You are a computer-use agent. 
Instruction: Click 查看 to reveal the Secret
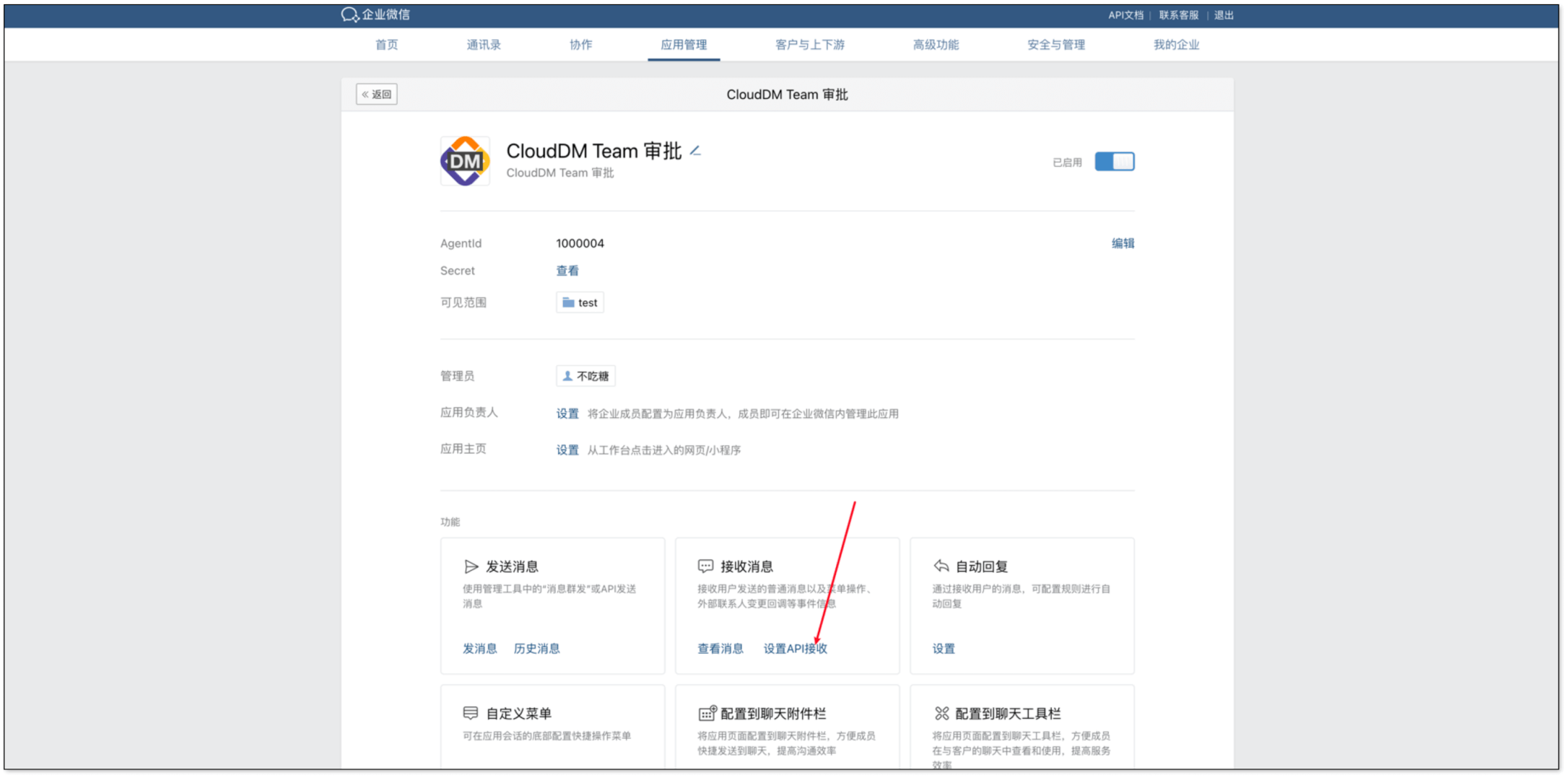[567, 271]
